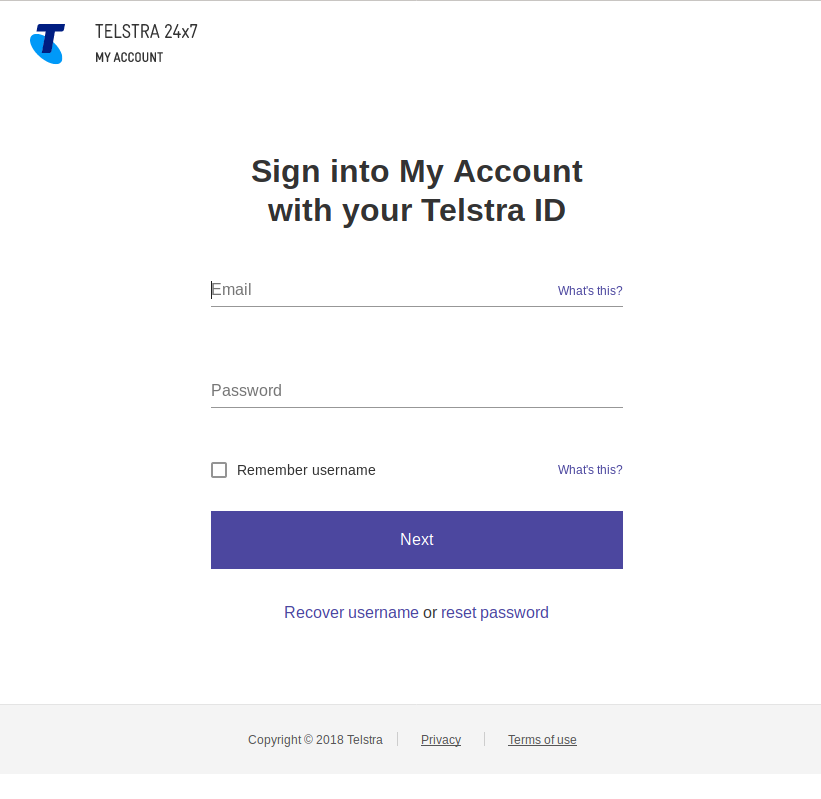The image size is (821, 799).
Task: Open What's this help for Remember username
Action: coord(589,469)
